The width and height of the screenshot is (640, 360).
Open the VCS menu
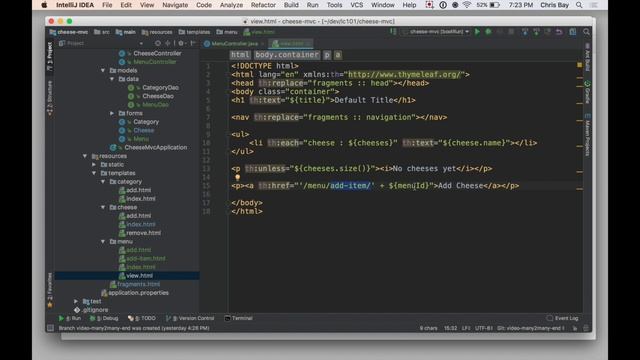(357, 5)
